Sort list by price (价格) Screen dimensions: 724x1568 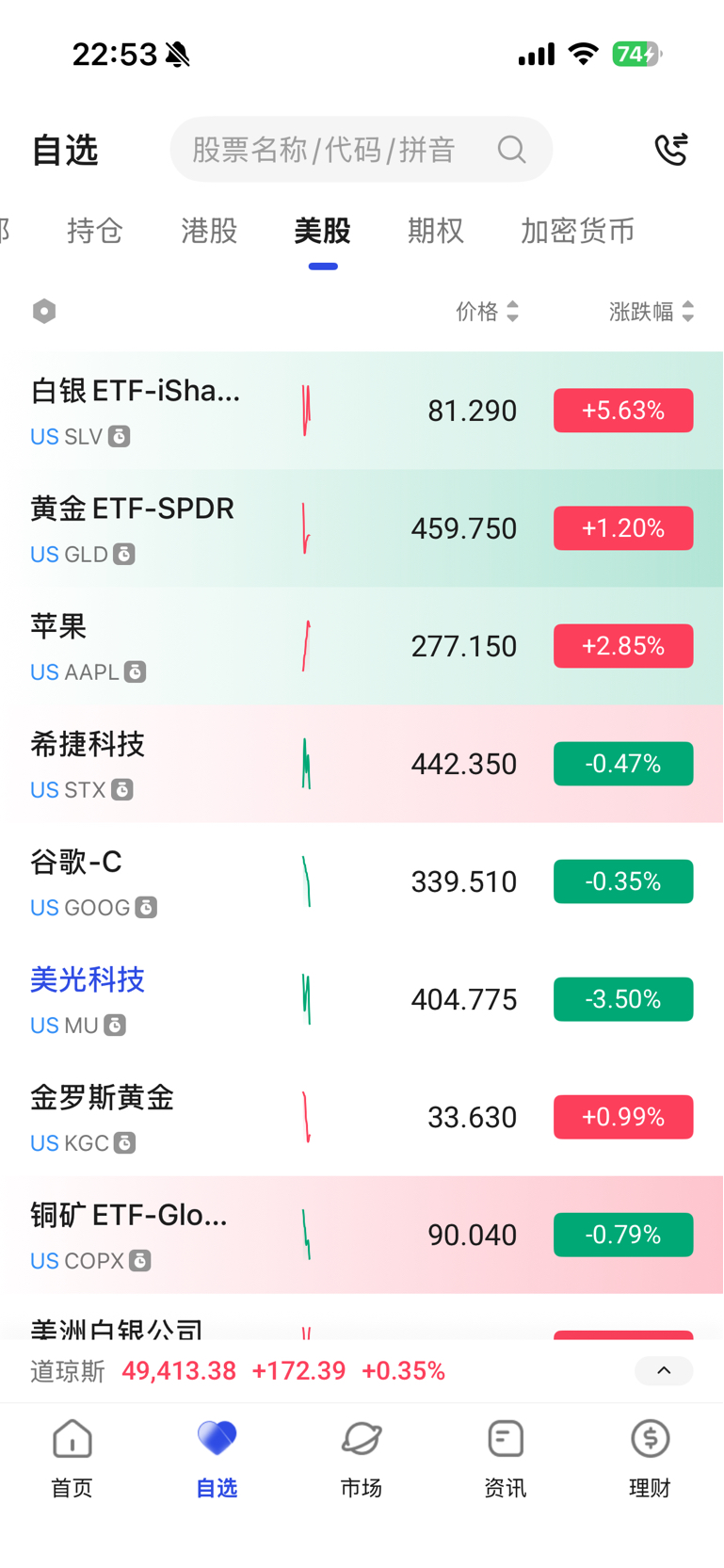[x=487, y=312]
